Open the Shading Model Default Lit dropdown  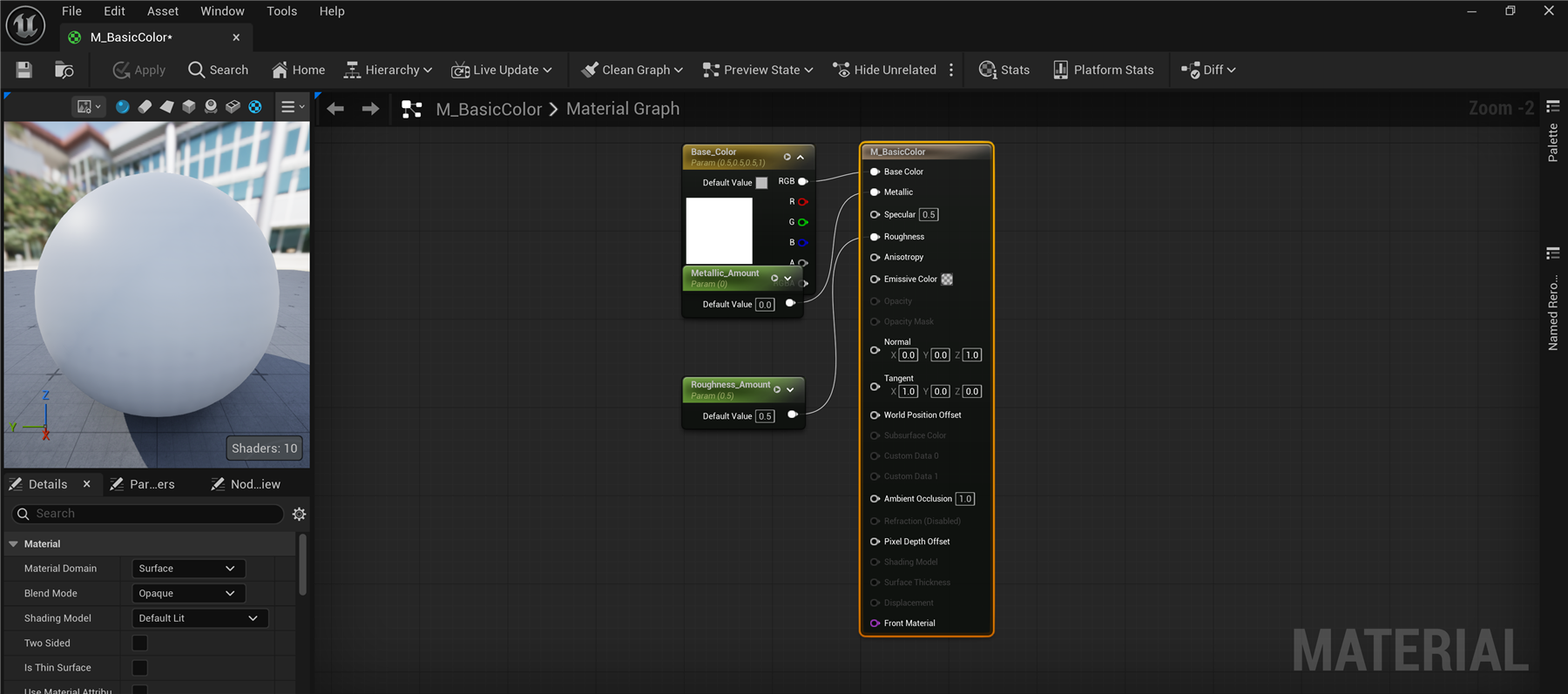pyautogui.click(x=199, y=618)
